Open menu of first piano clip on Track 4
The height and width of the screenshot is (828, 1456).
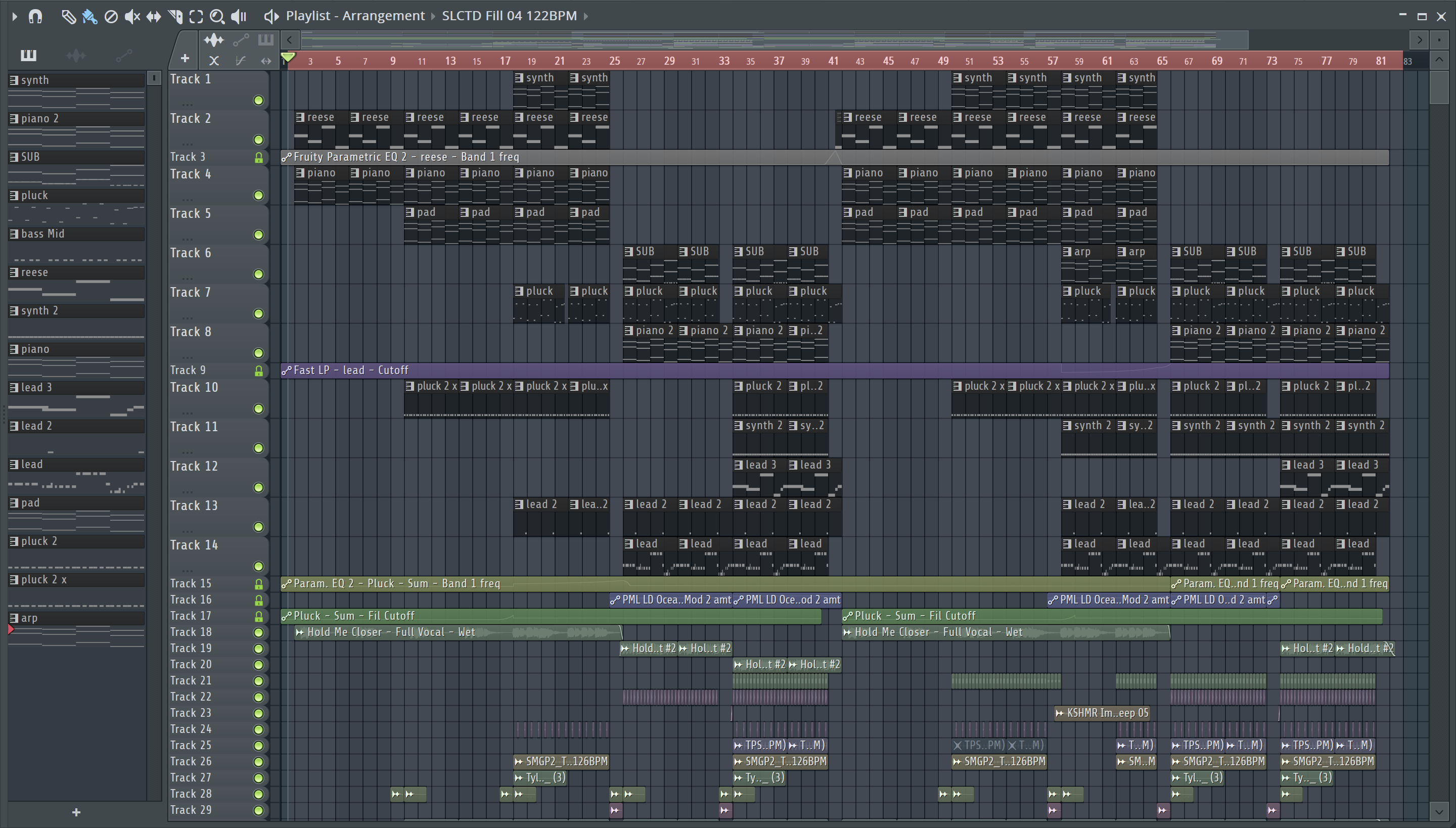300,173
